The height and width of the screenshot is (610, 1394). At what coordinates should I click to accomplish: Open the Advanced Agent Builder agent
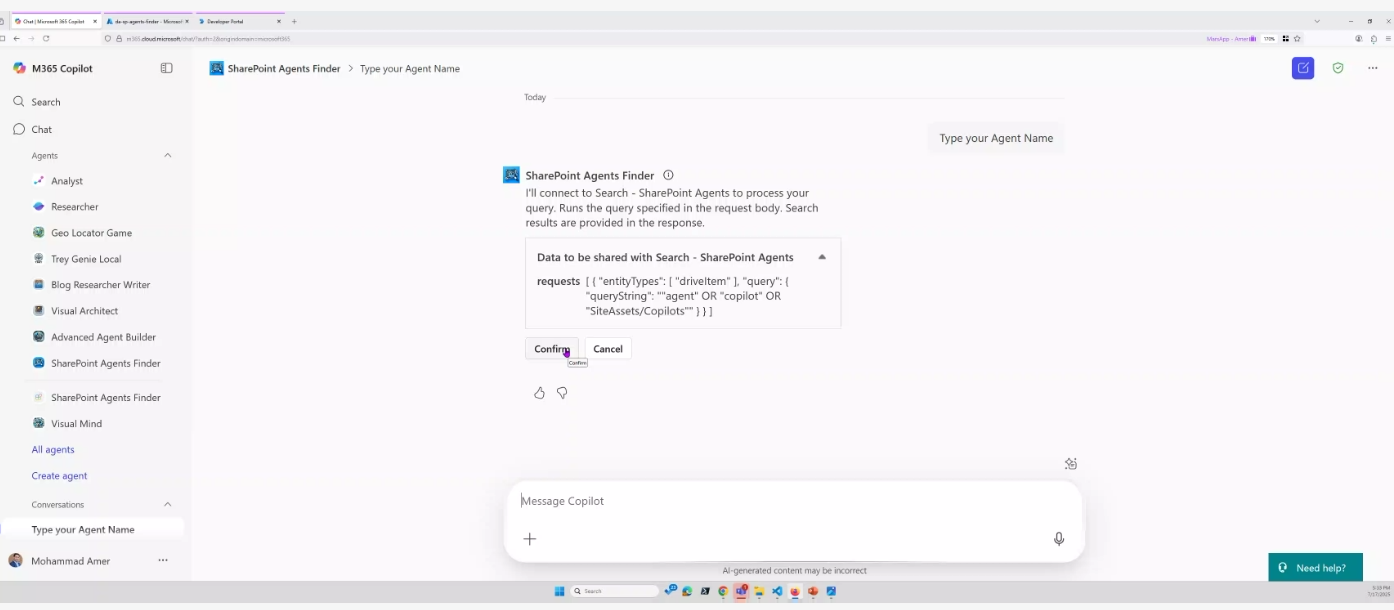[96, 337]
